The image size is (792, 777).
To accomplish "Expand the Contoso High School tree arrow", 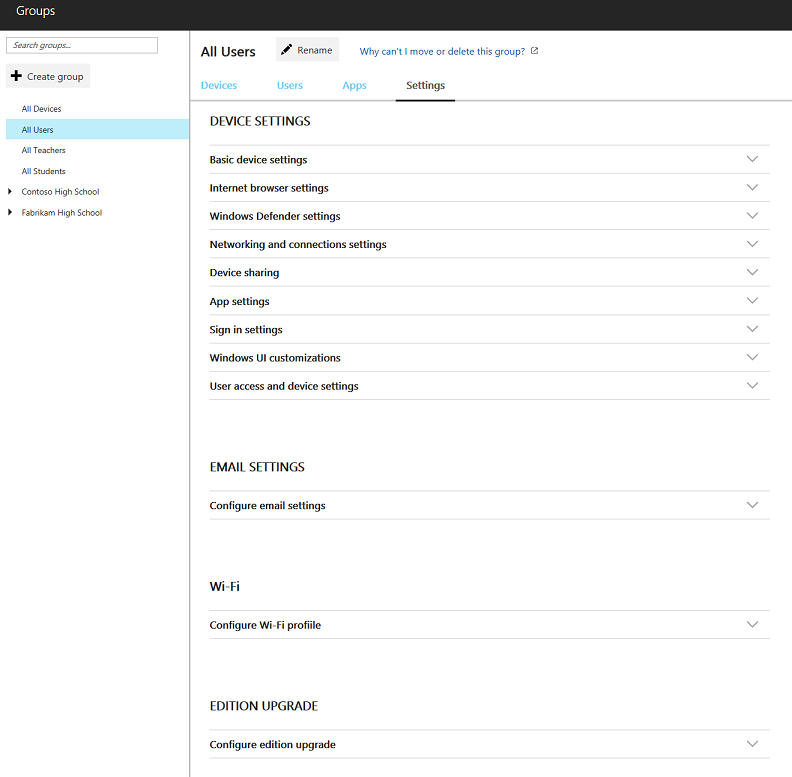I will tap(10, 191).
